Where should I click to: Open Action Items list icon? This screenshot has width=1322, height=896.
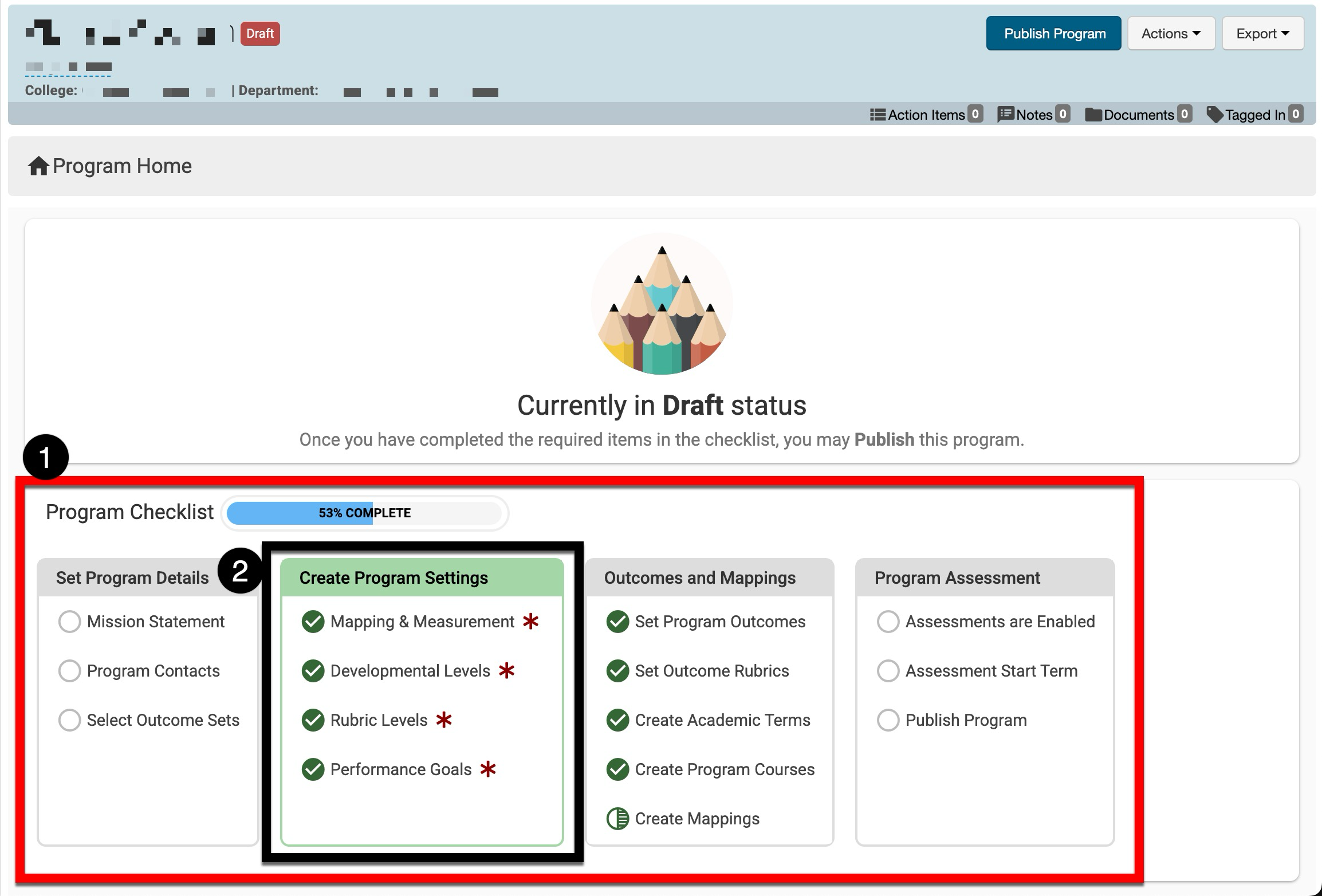click(x=878, y=115)
